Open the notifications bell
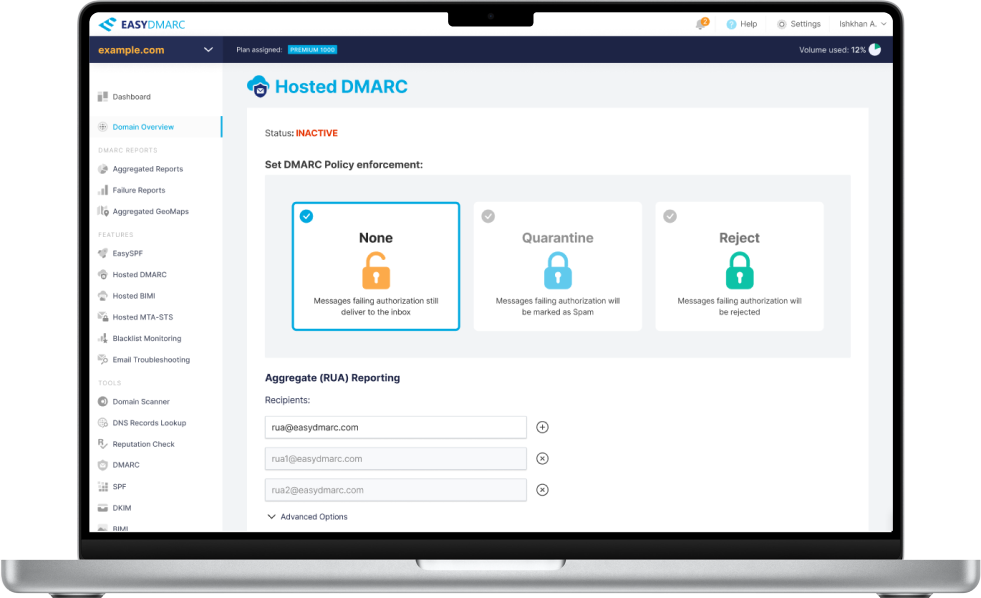The width and height of the screenshot is (981, 598). click(x=701, y=24)
